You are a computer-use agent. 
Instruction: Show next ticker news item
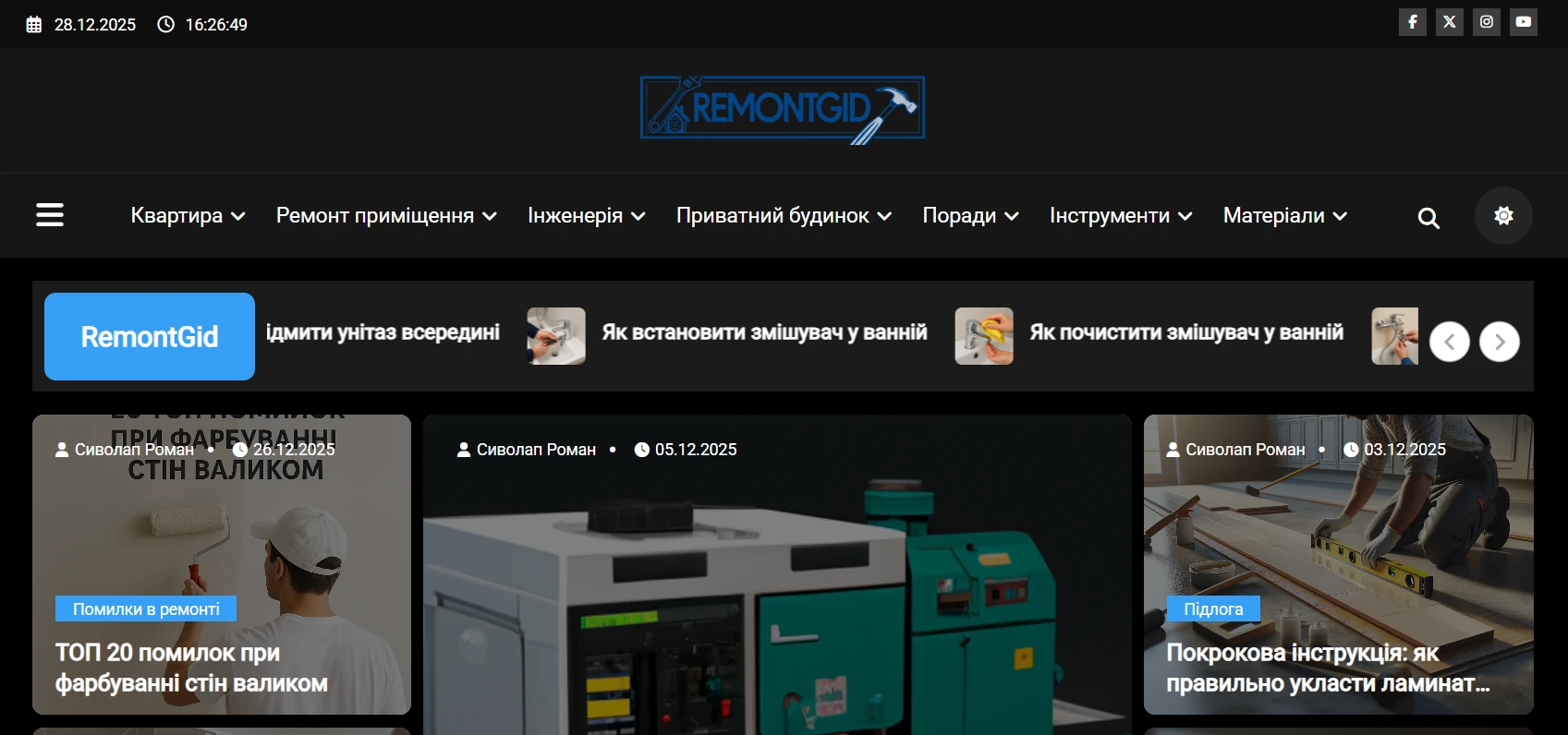(x=1499, y=342)
